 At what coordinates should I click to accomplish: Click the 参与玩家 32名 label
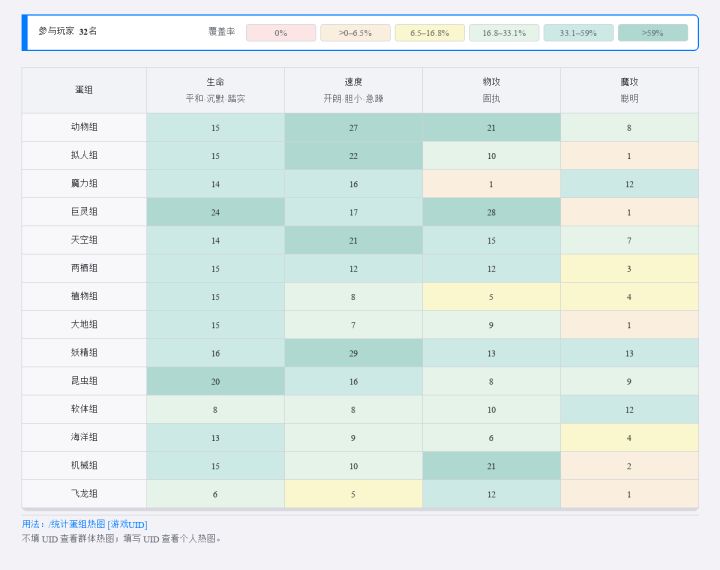[x=68, y=31]
